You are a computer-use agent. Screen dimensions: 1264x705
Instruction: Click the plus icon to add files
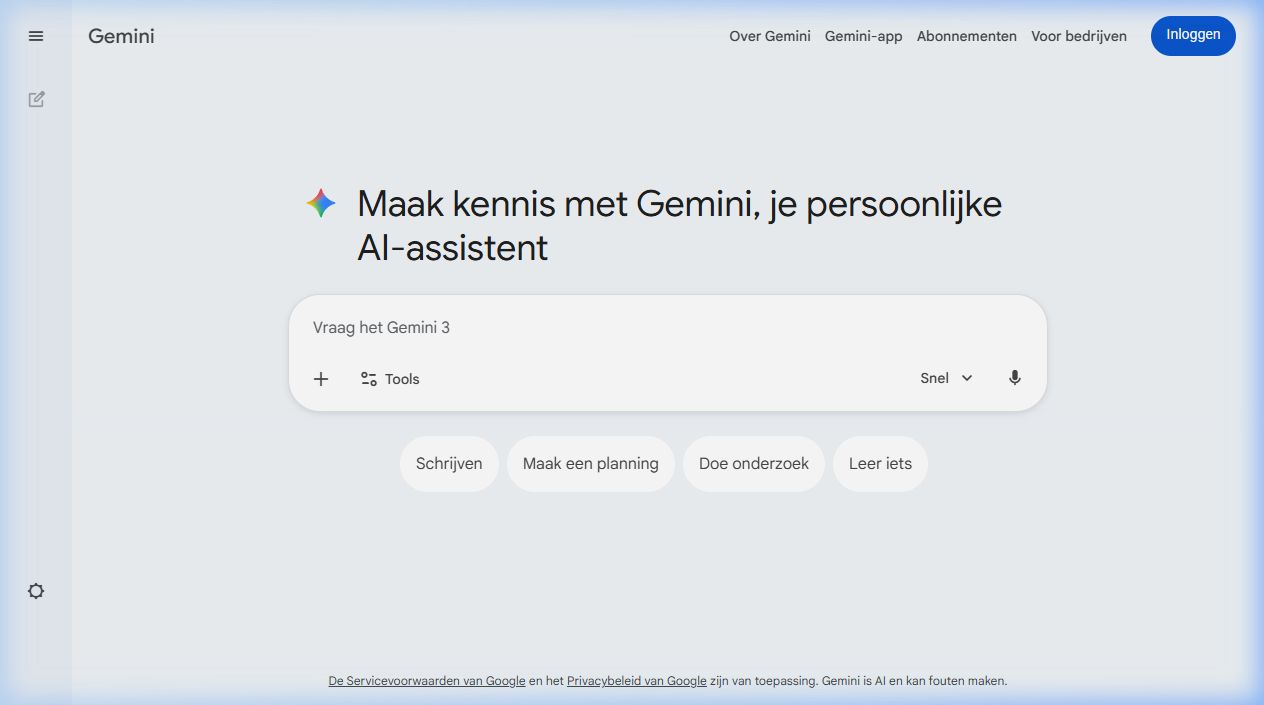click(x=321, y=379)
